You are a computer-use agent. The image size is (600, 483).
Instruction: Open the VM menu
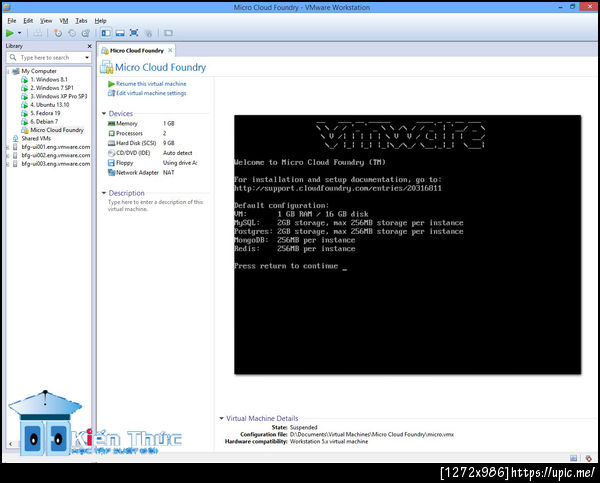point(64,21)
